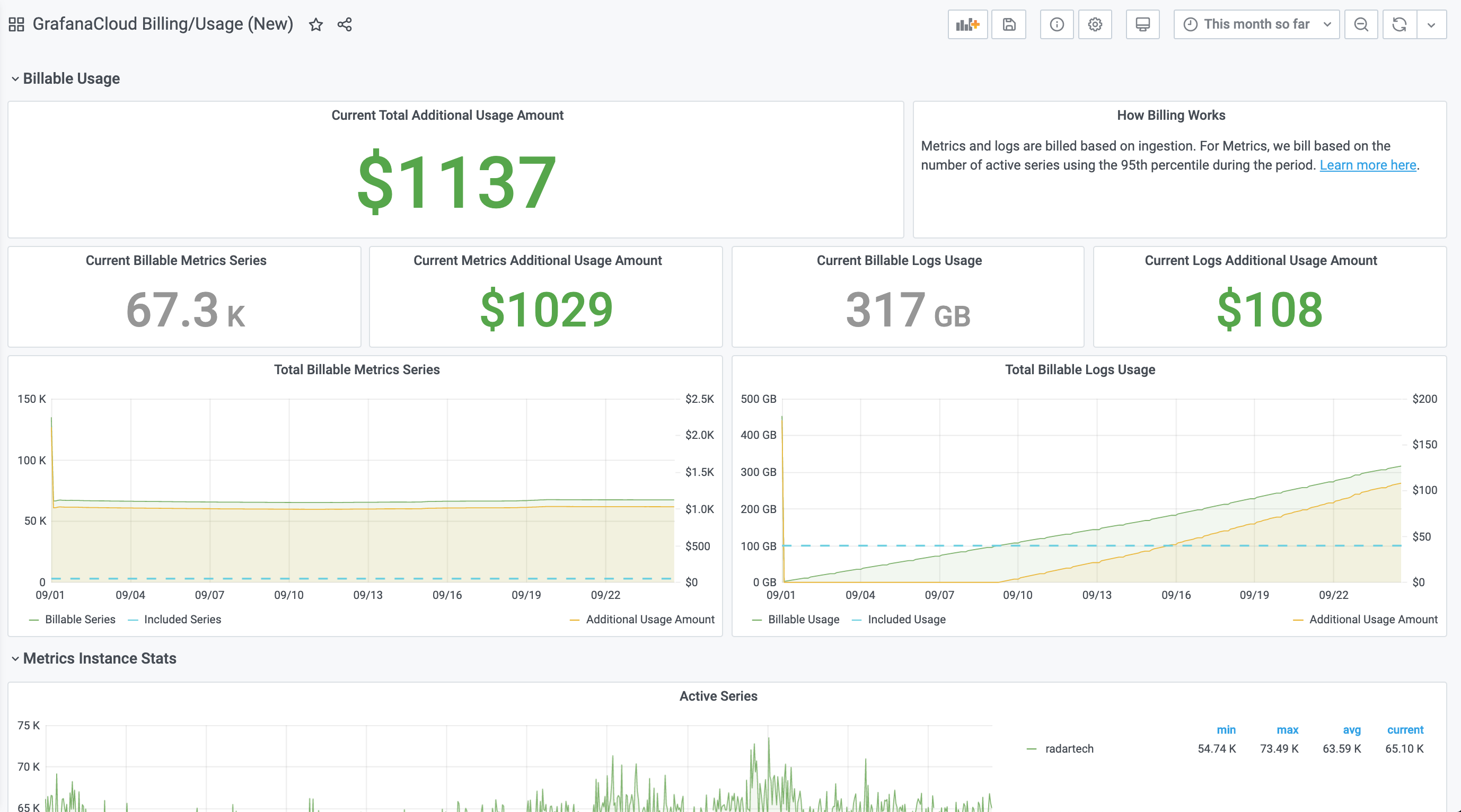1461x812 pixels.
Task: Open the 'Learn more here' link
Action: [1367, 165]
